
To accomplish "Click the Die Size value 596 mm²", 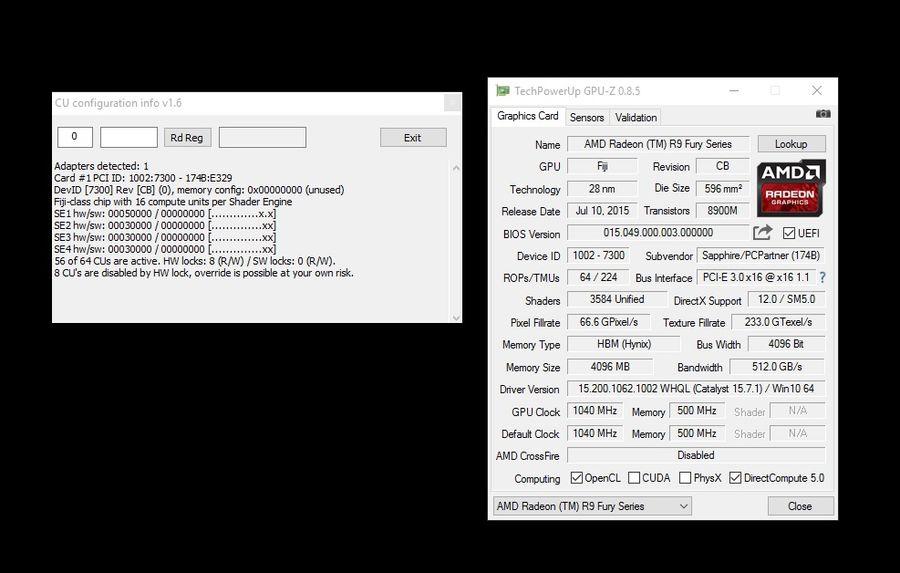I will pyautogui.click(x=723, y=188).
